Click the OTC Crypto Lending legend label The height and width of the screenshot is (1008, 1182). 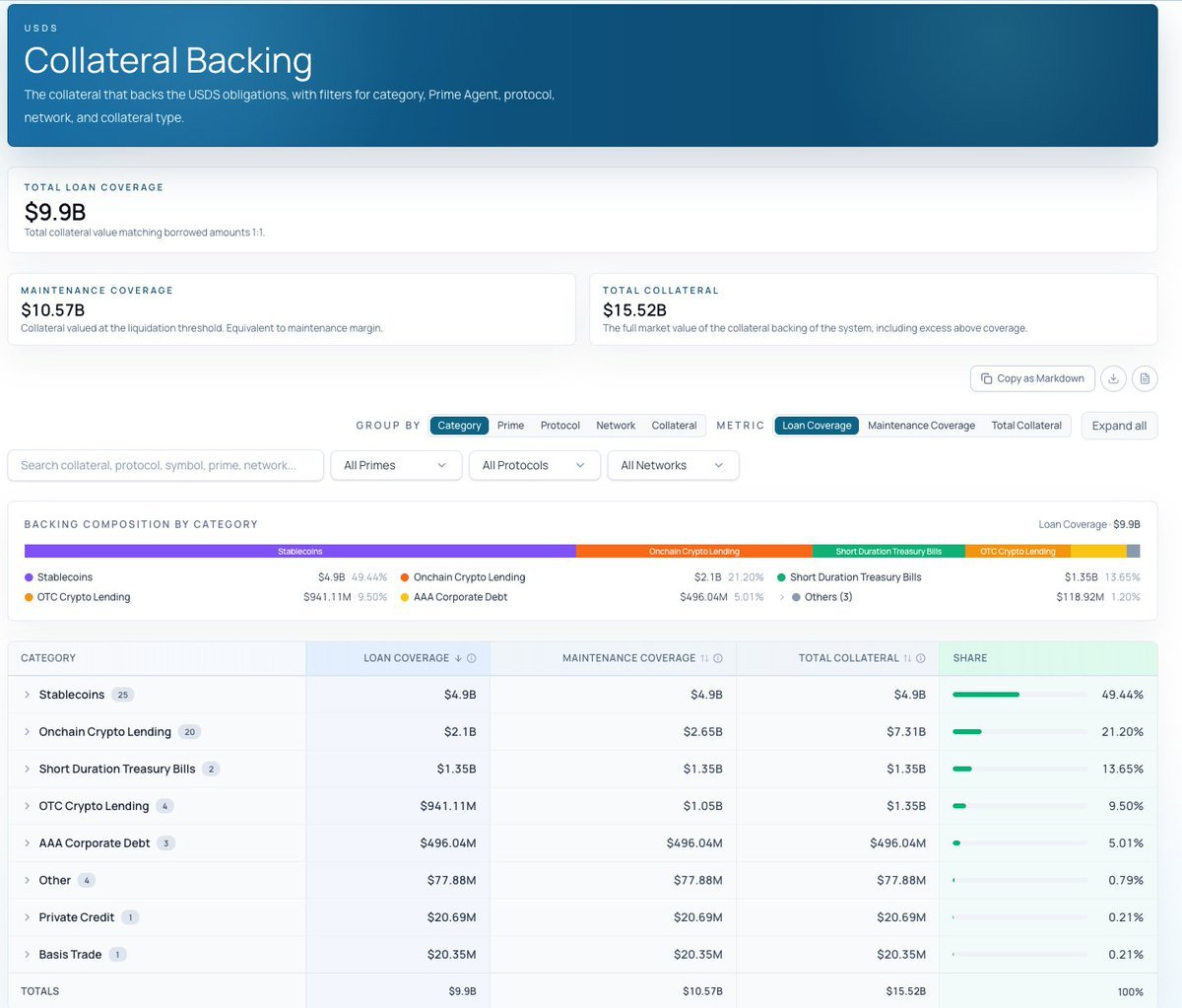pyautogui.click(x=84, y=597)
